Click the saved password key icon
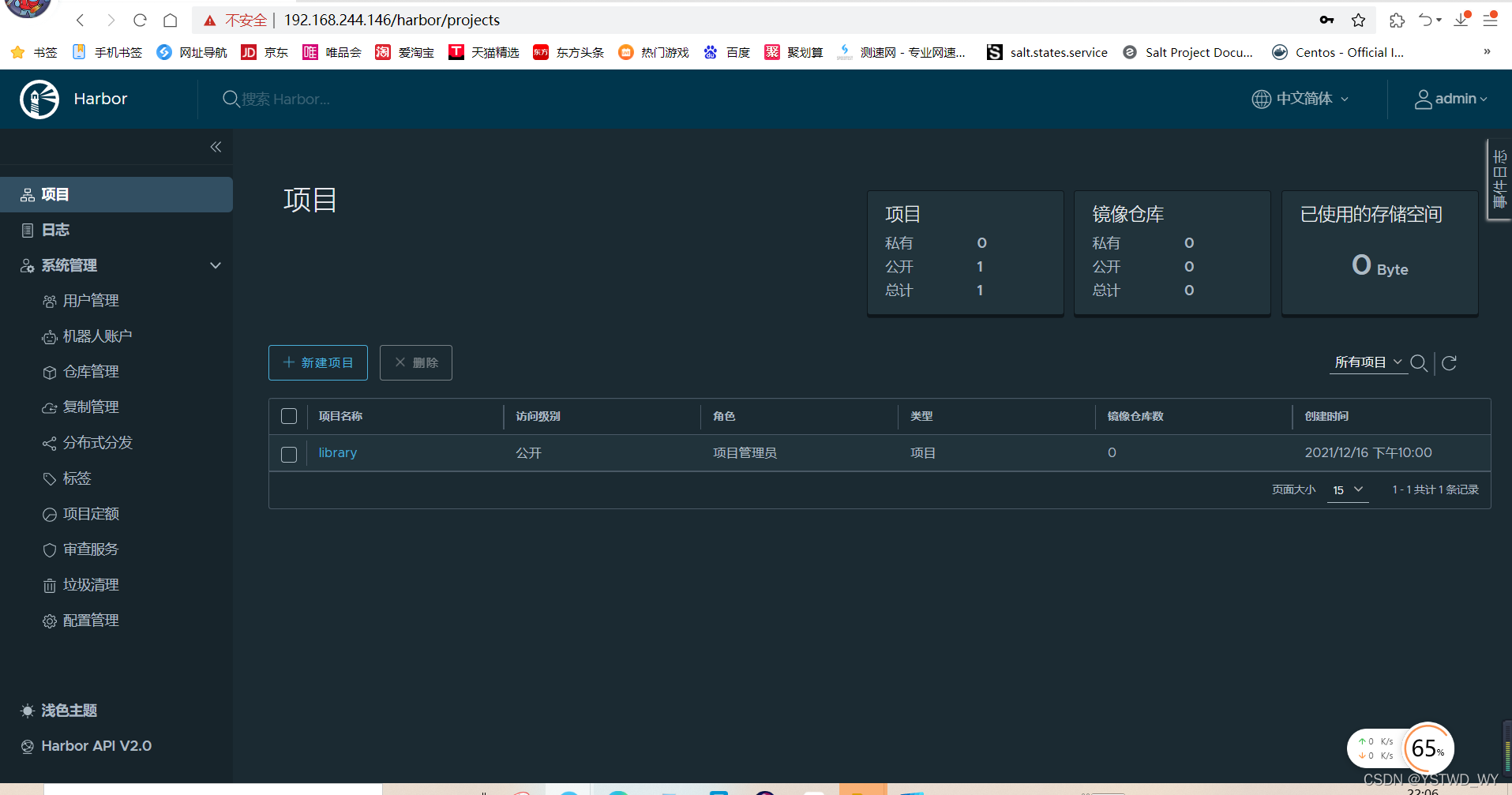Image resolution: width=1512 pixels, height=795 pixels. (1327, 20)
